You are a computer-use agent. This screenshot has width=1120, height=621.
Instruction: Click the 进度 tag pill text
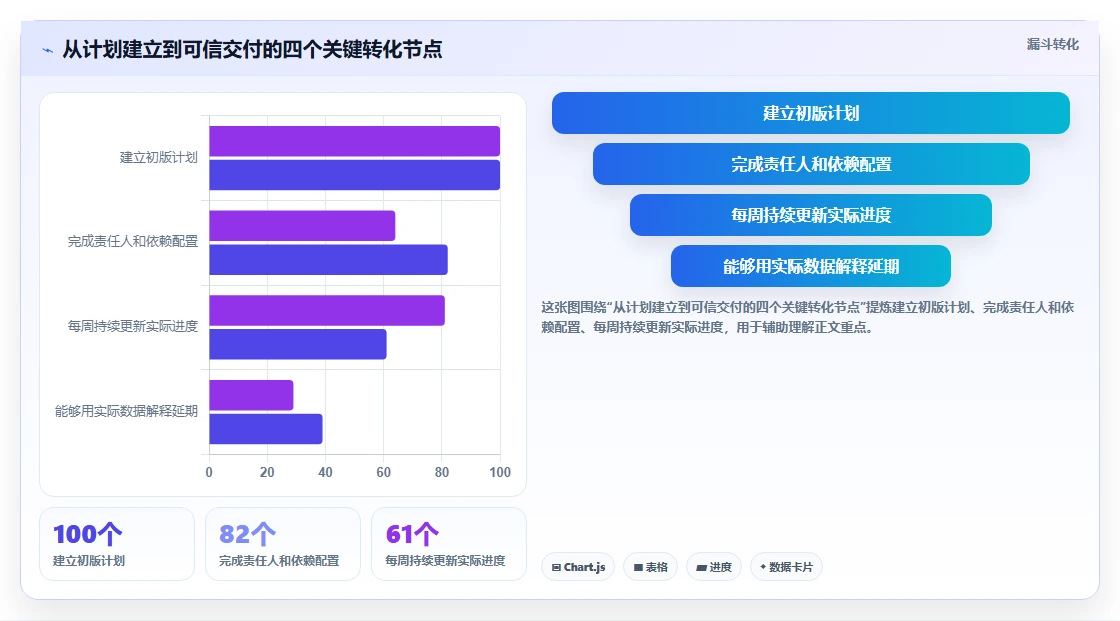(720, 567)
